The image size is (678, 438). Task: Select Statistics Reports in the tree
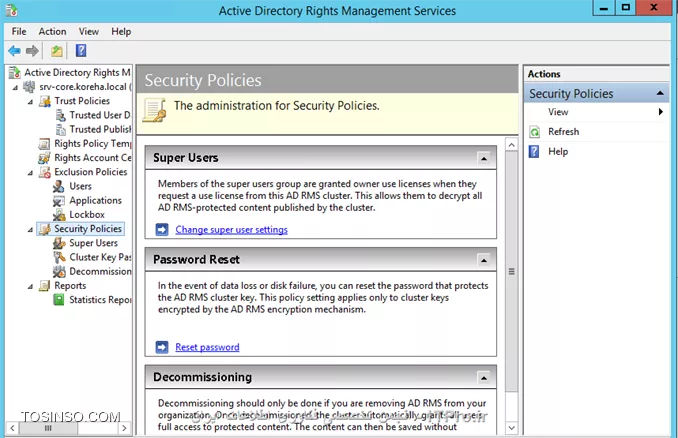(100, 300)
